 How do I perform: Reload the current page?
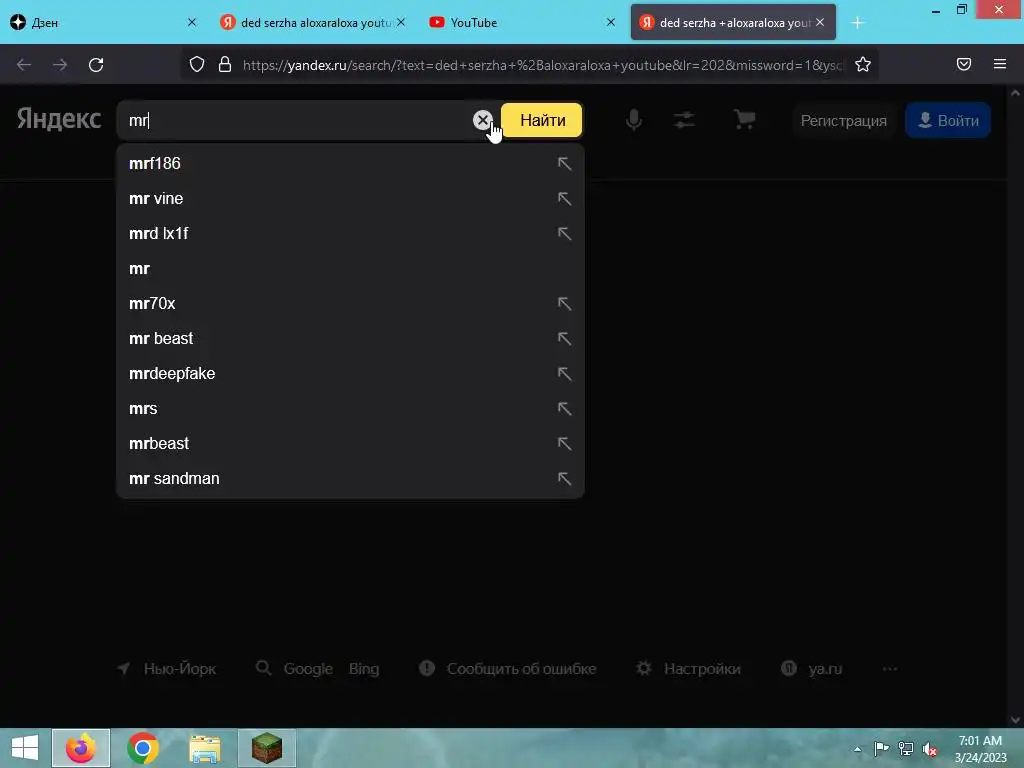[96, 65]
